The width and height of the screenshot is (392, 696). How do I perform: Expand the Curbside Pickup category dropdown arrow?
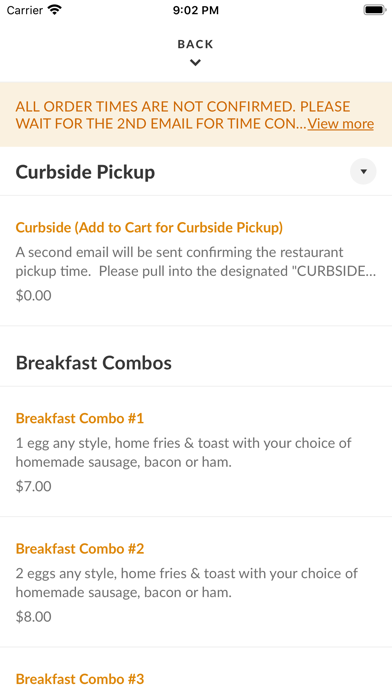[x=363, y=171]
